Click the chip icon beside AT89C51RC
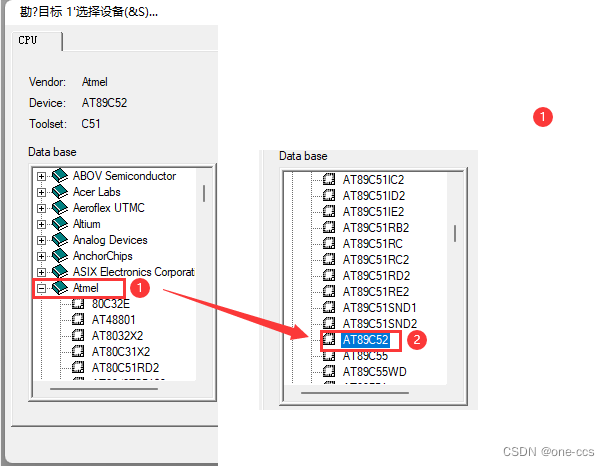 tap(329, 243)
